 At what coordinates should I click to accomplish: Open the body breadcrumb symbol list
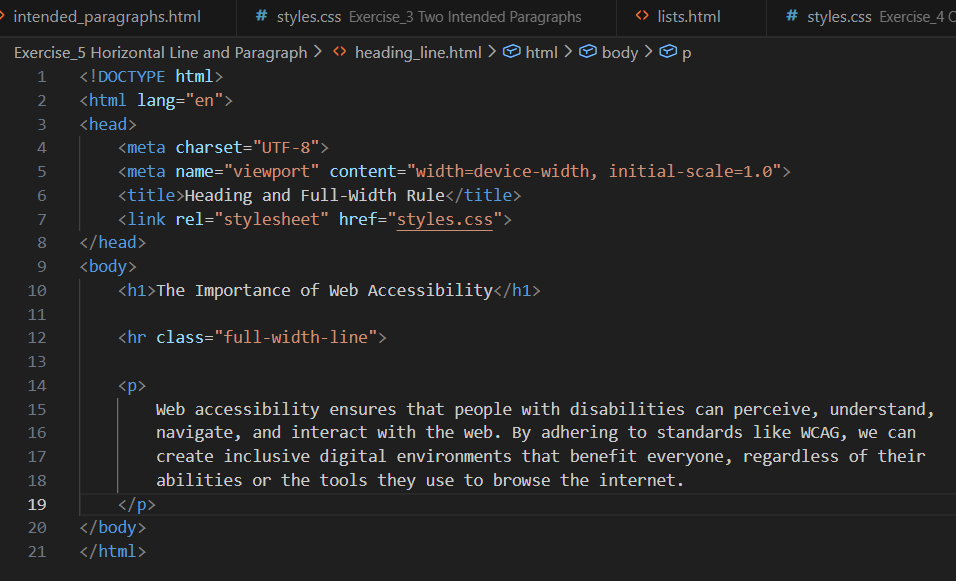[x=619, y=53]
